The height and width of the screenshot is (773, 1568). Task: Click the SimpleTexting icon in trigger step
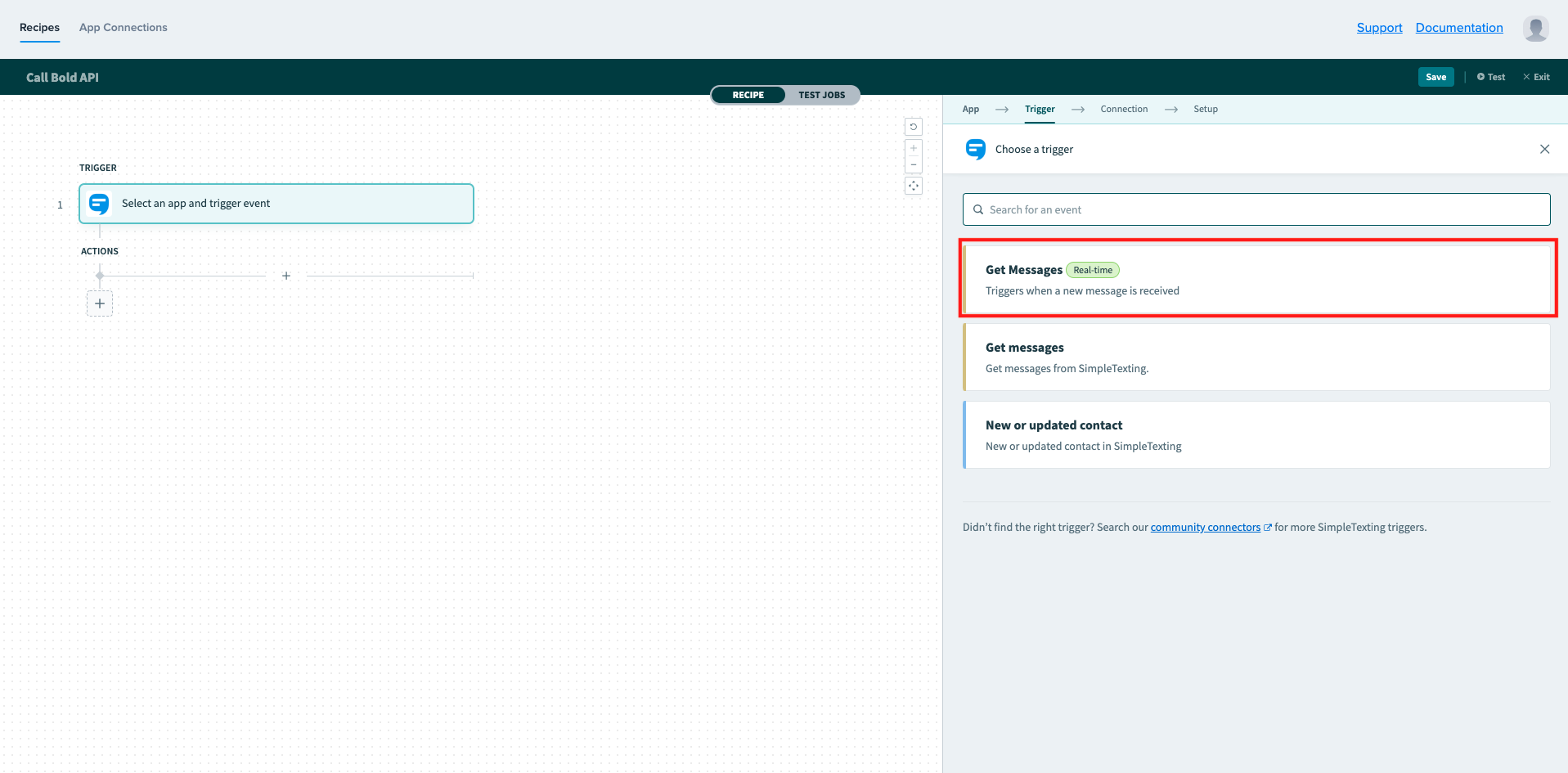point(99,204)
